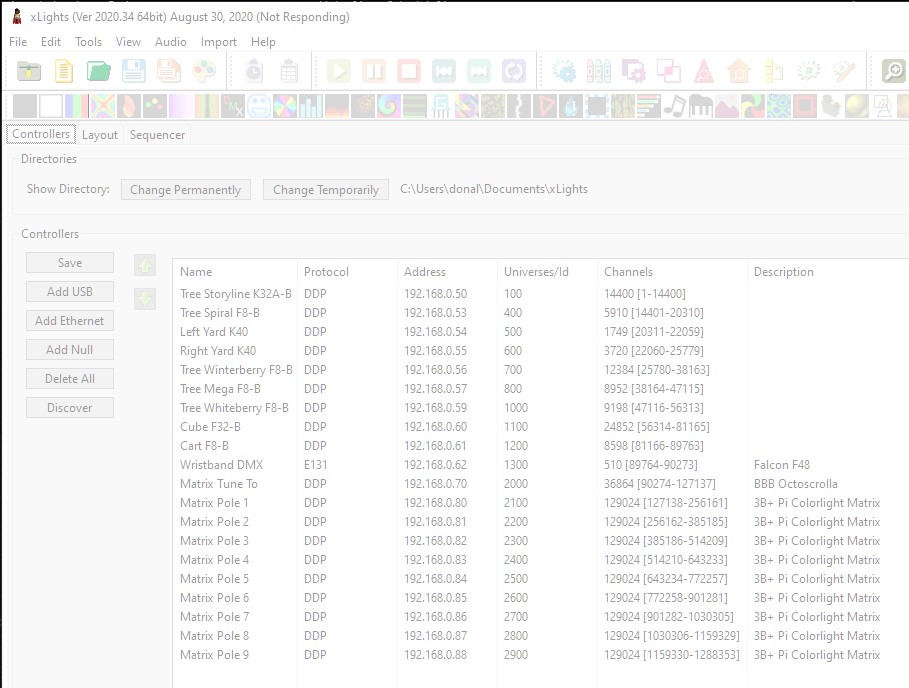Click the Change Temporarily button
This screenshot has width=909, height=688.
tap(326, 190)
